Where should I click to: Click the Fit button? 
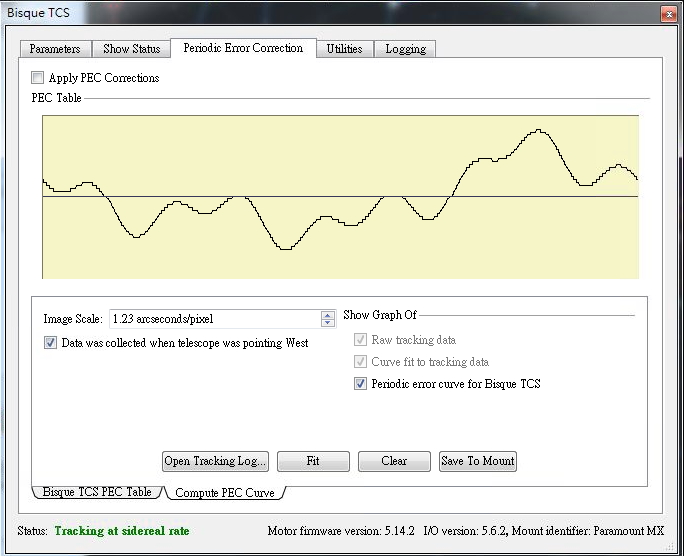[x=313, y=461]
